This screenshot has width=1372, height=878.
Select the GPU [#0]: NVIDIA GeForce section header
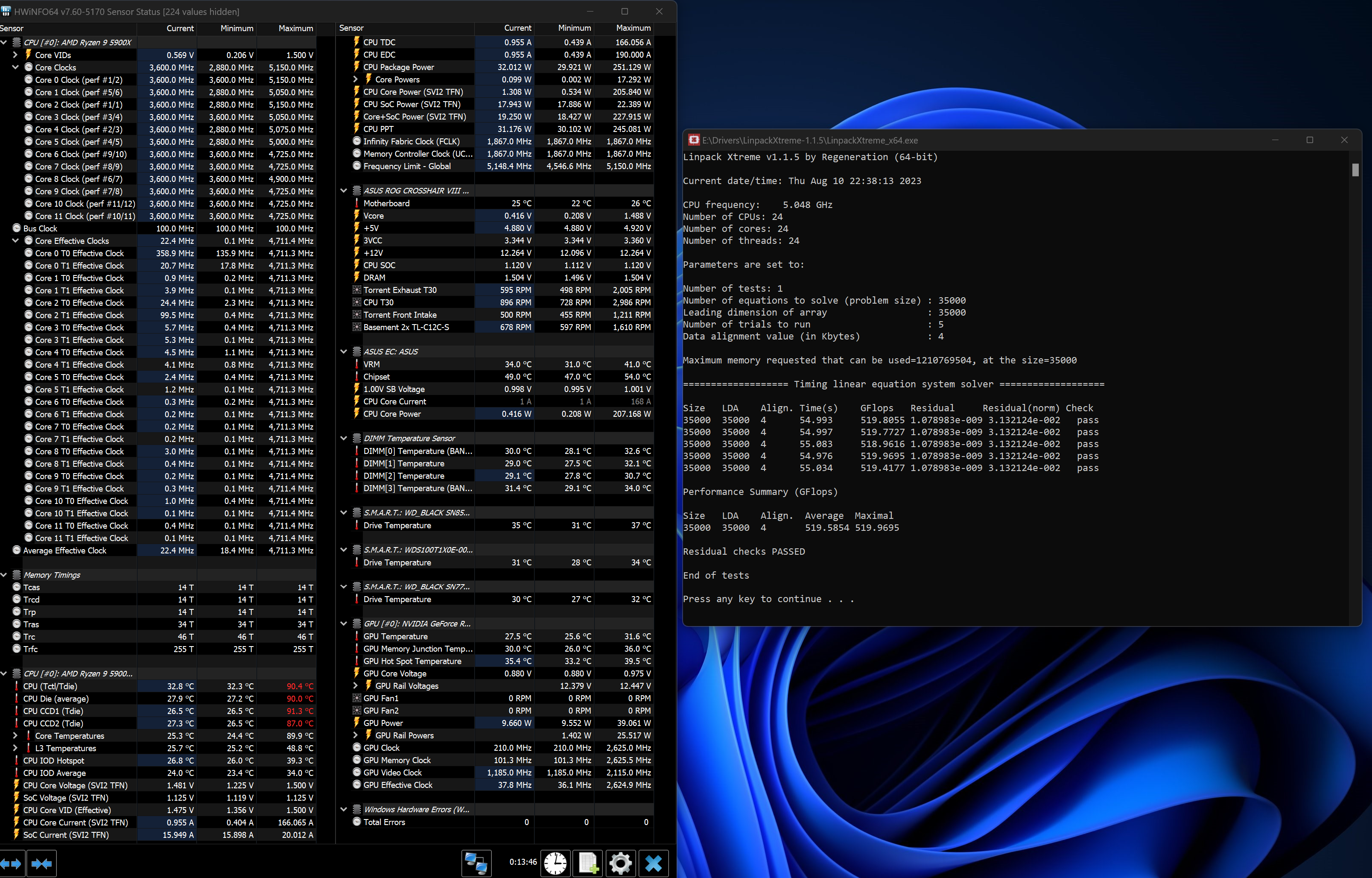pos(496,624)
